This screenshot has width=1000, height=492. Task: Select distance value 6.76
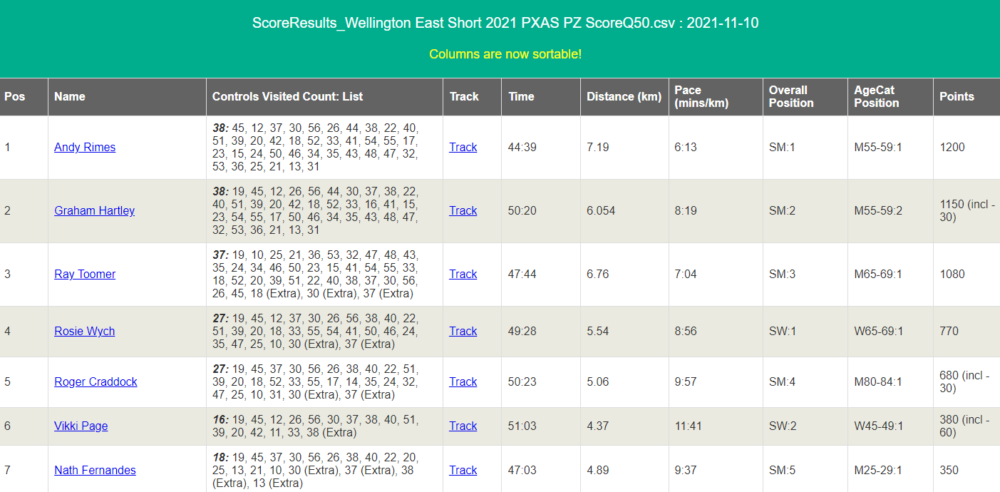(x=598, y=274)
